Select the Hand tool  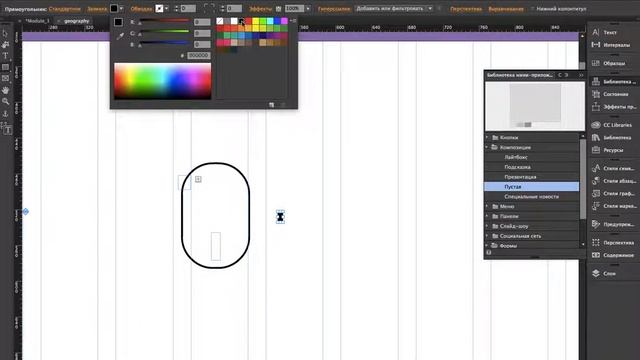click(x=5, y=90)
